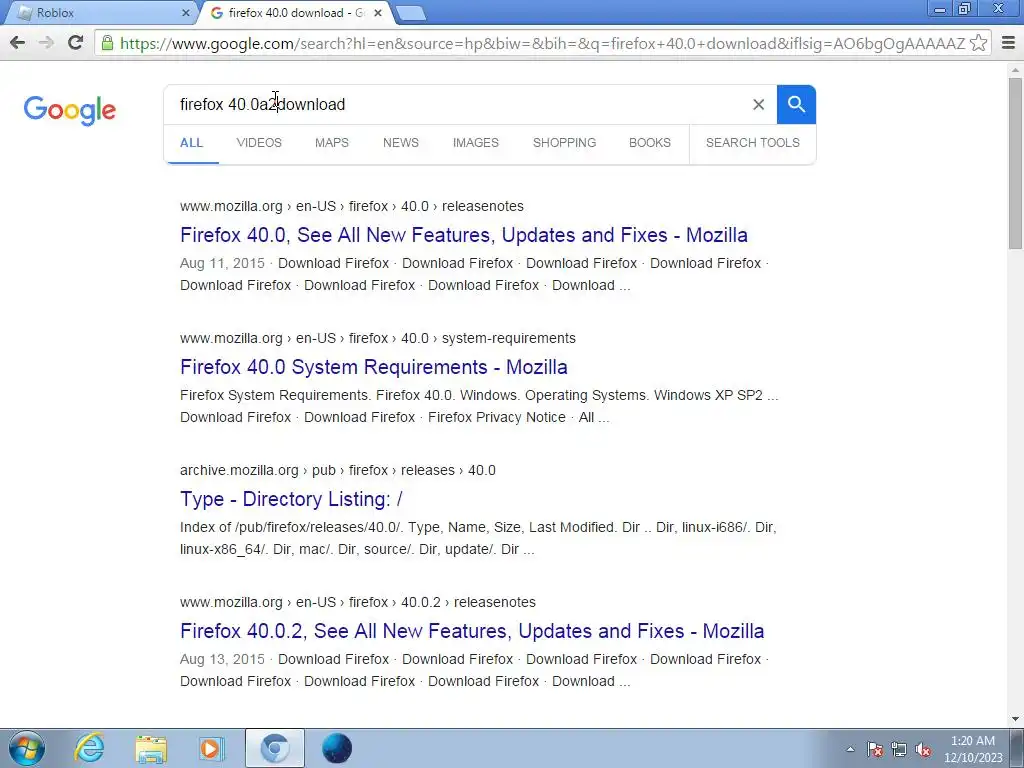This screenshot has width=1024, height=768.
Task: Open the SHOPPING results tab
Action: coord(564,142)
